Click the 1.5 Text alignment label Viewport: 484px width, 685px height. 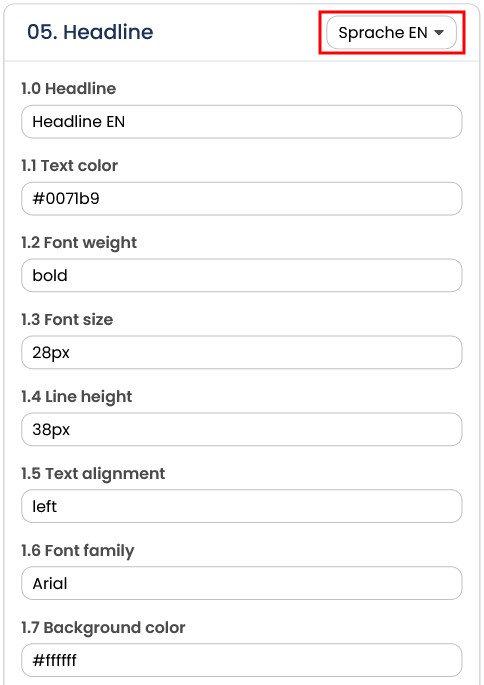point(93,474)
